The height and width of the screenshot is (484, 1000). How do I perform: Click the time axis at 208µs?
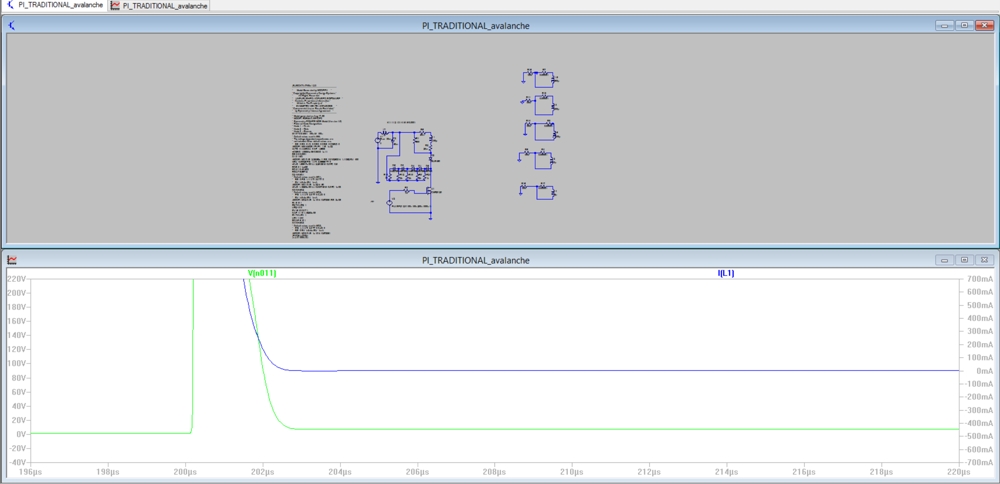tap(491, 472)
